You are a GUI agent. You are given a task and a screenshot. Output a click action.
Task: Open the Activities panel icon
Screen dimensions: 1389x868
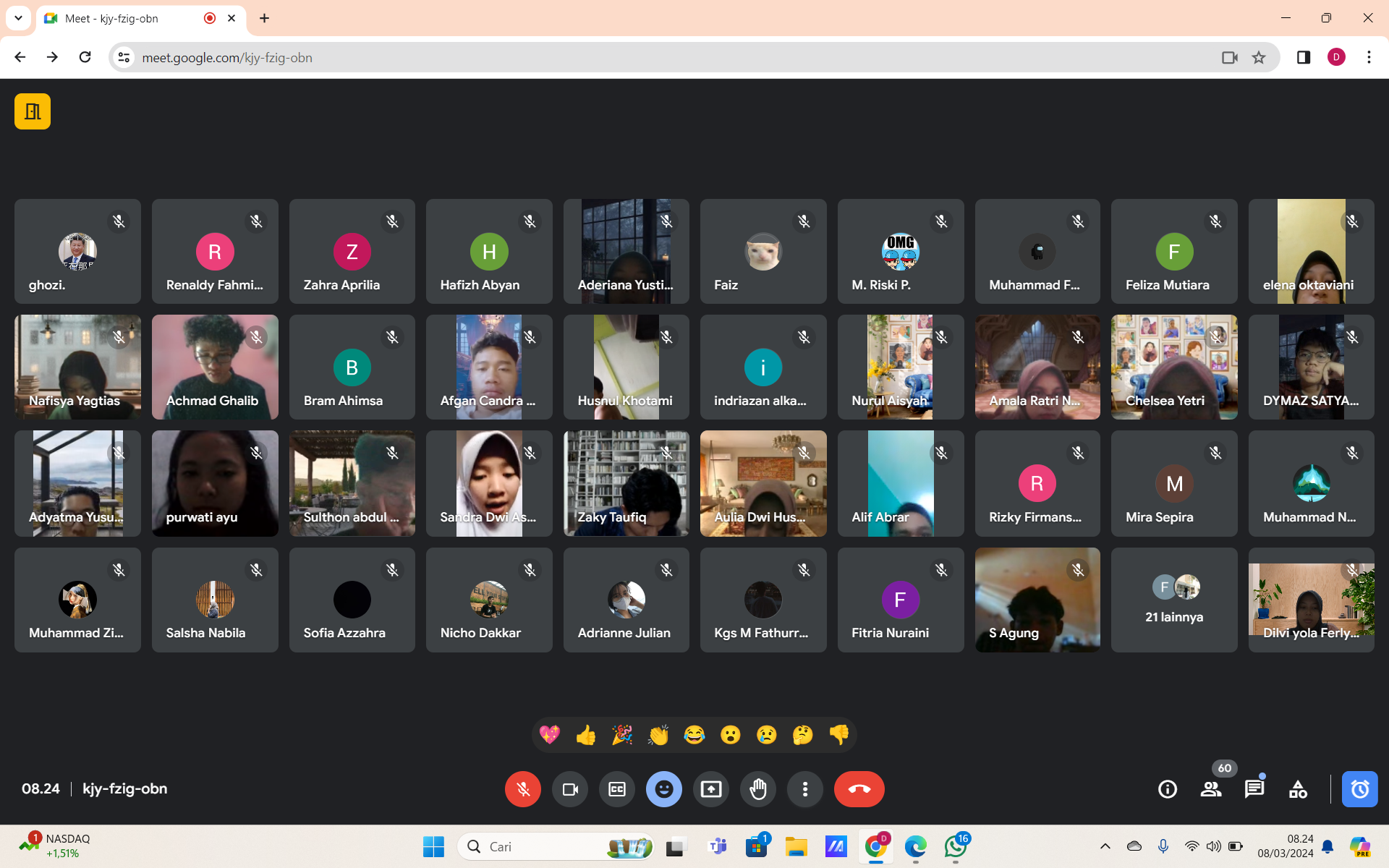coord(1298,789)
